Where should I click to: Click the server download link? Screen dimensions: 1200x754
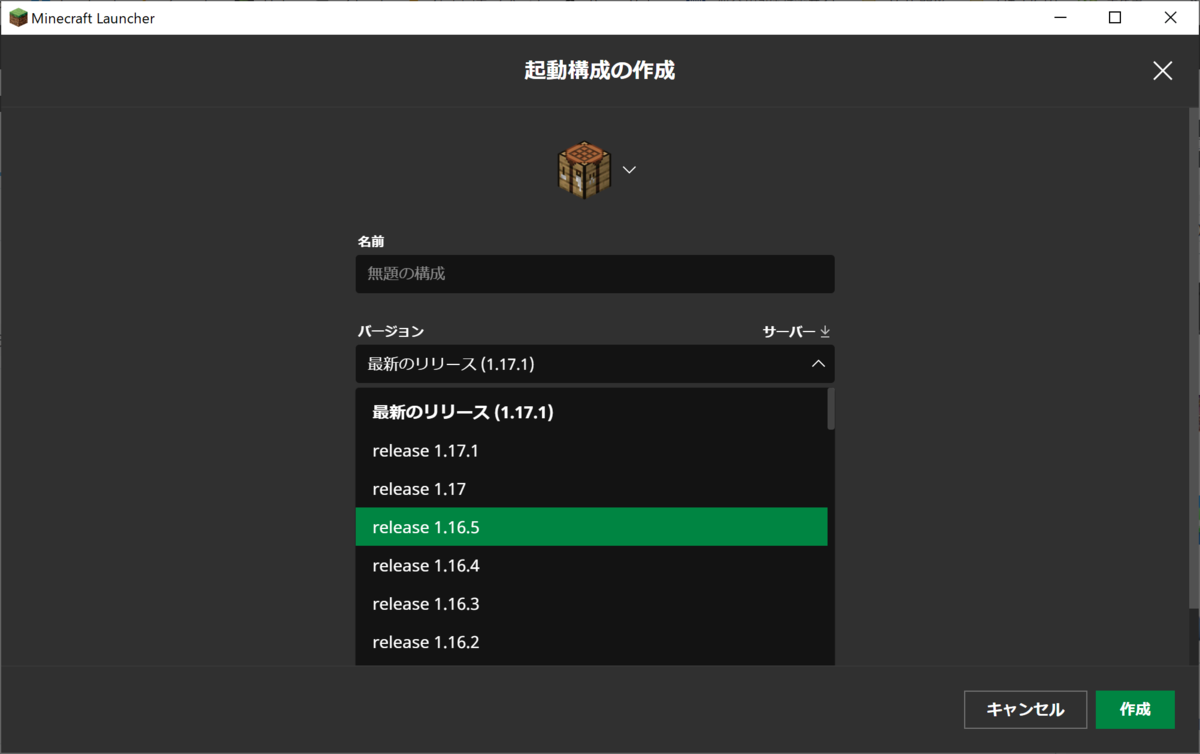pos(797,332)
